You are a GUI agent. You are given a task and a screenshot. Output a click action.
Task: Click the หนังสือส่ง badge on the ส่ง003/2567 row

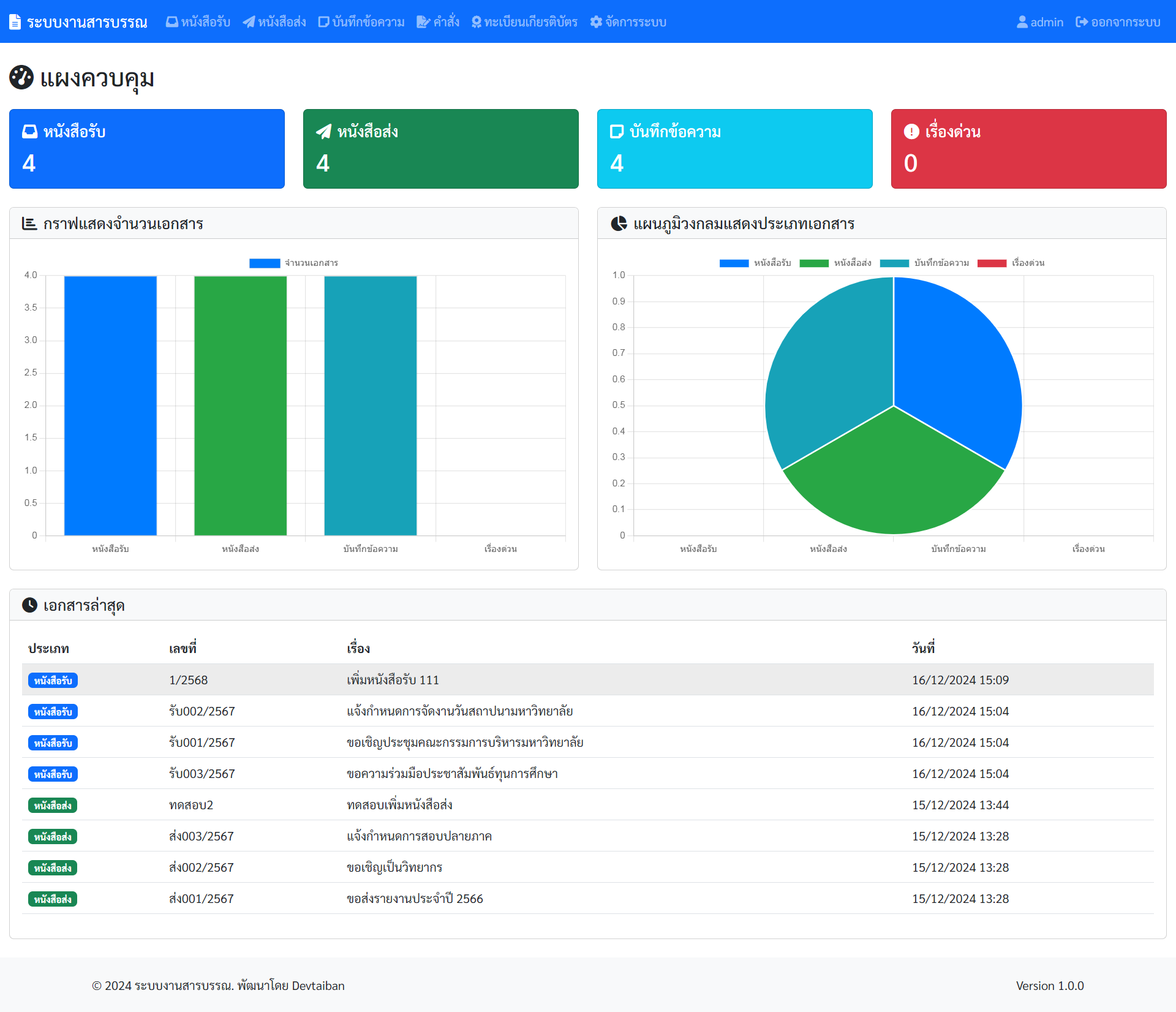tap(53, 837)
